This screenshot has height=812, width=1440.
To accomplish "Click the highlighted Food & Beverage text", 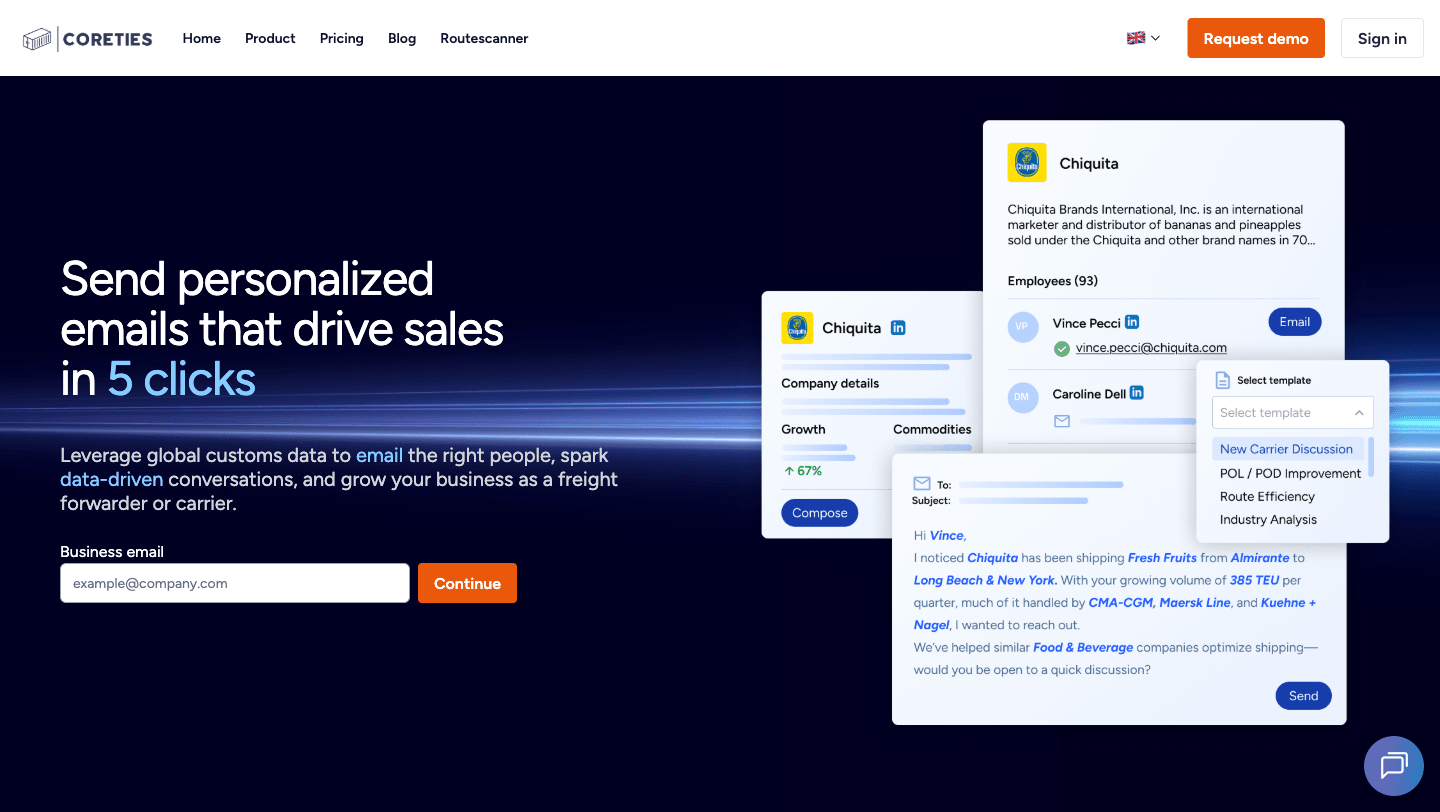I will click(1083, 648).
